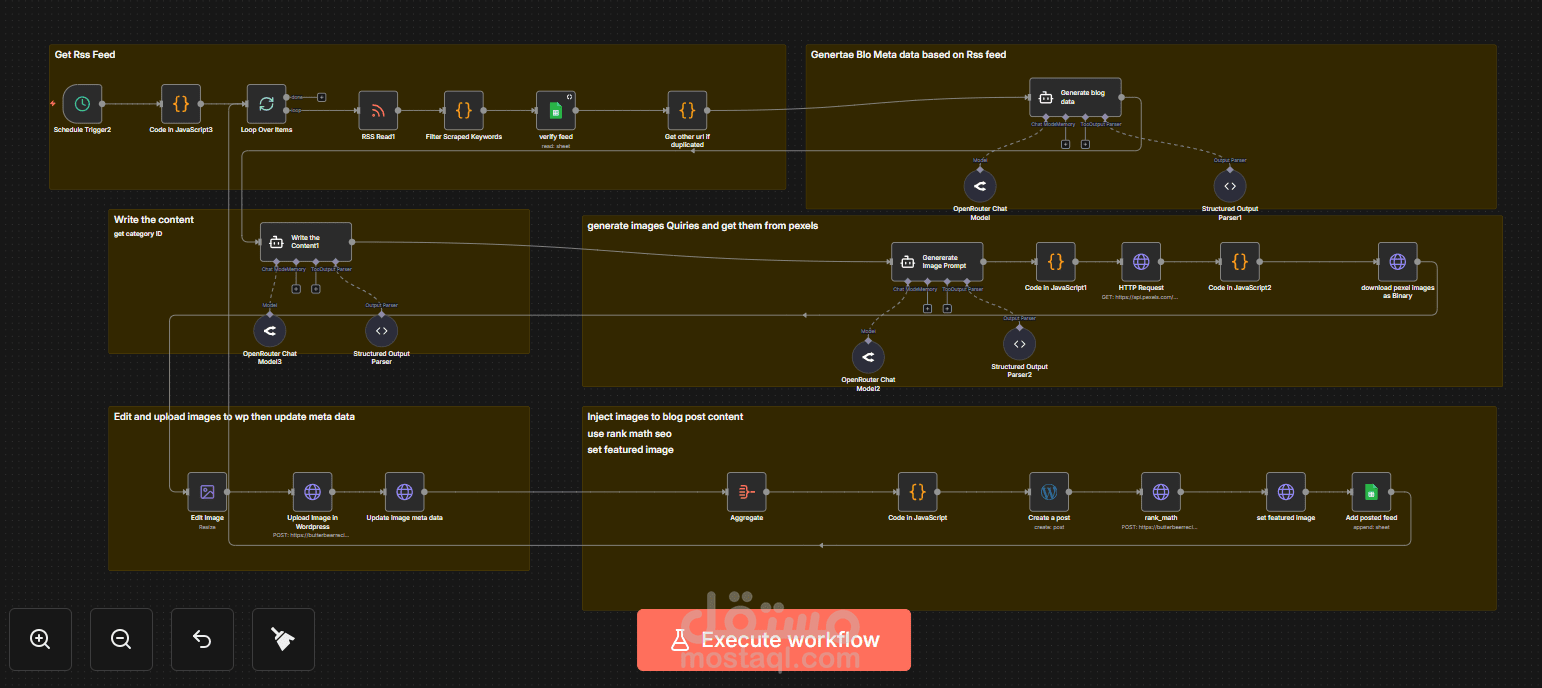The height and width of the screenshot is (688, 1542).
Task: Open Structured Output Parser1 node
Action: (x=1230, y=185)
